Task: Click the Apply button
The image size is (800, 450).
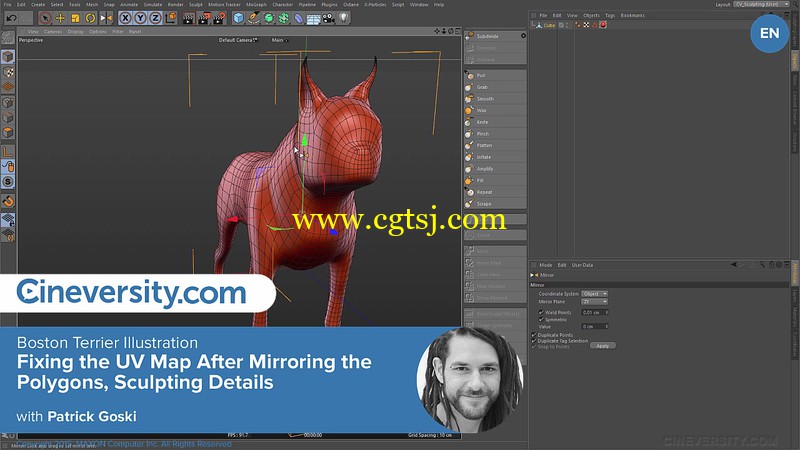Action: [x=603, y=346]
